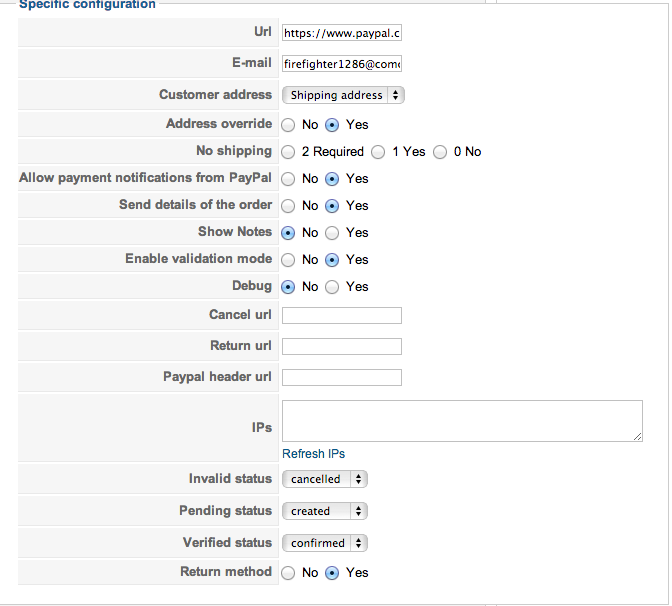672x606 pixels.
Task: Click the Return url text box
Action: tap(341, 347)
